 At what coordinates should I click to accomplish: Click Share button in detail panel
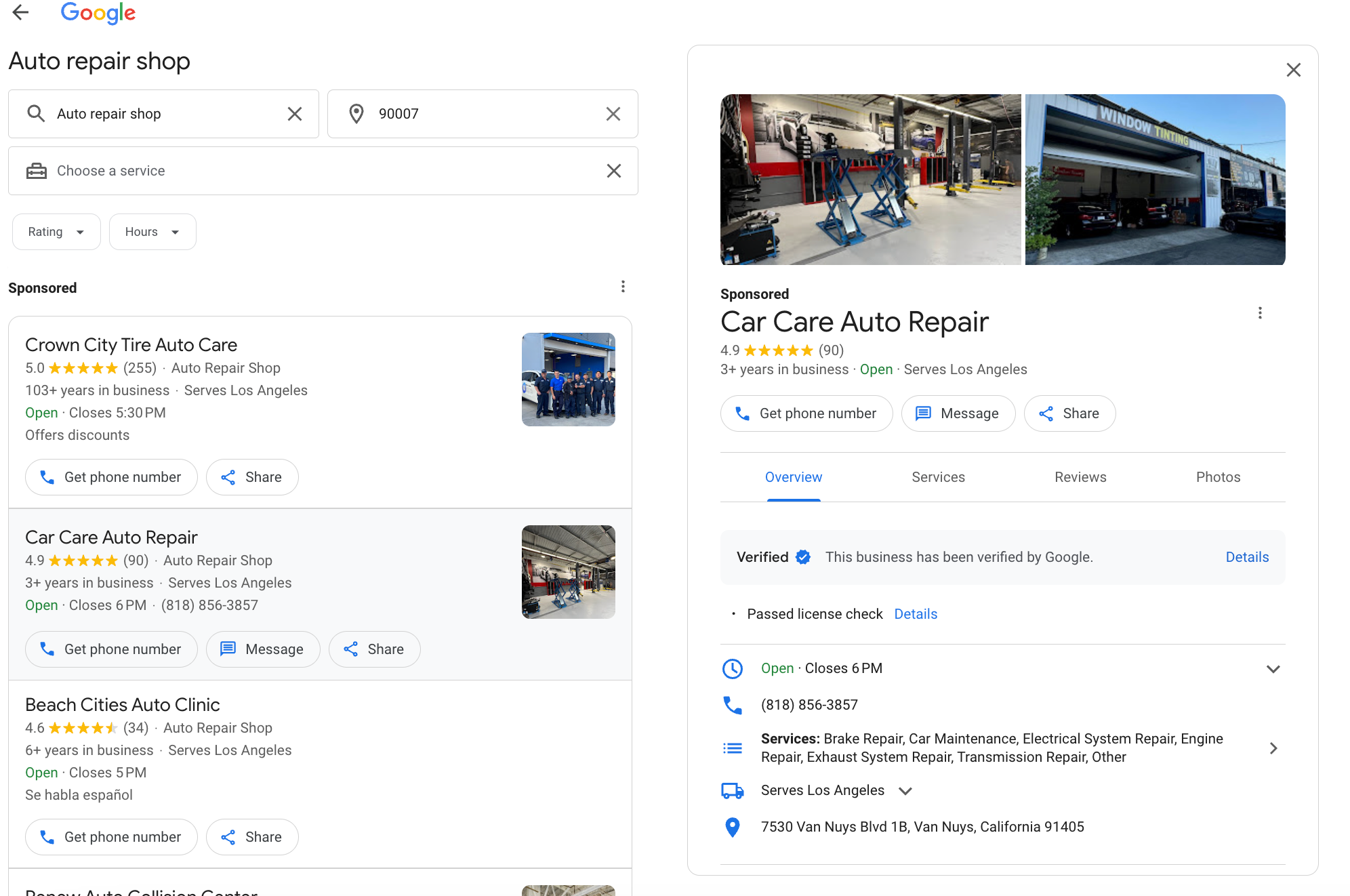pos(1070,413)
